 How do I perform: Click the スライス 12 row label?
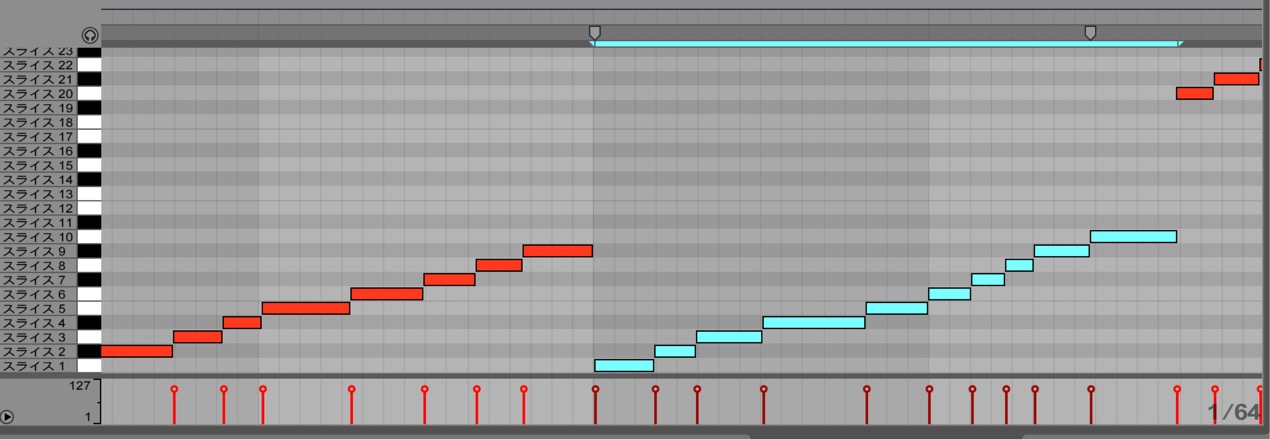point(38,208)
